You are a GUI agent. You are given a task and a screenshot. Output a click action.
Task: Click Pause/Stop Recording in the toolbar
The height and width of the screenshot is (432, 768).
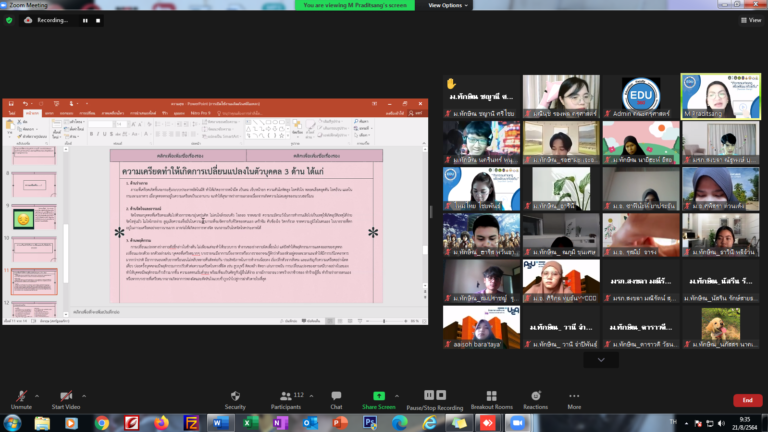(434, 396)
